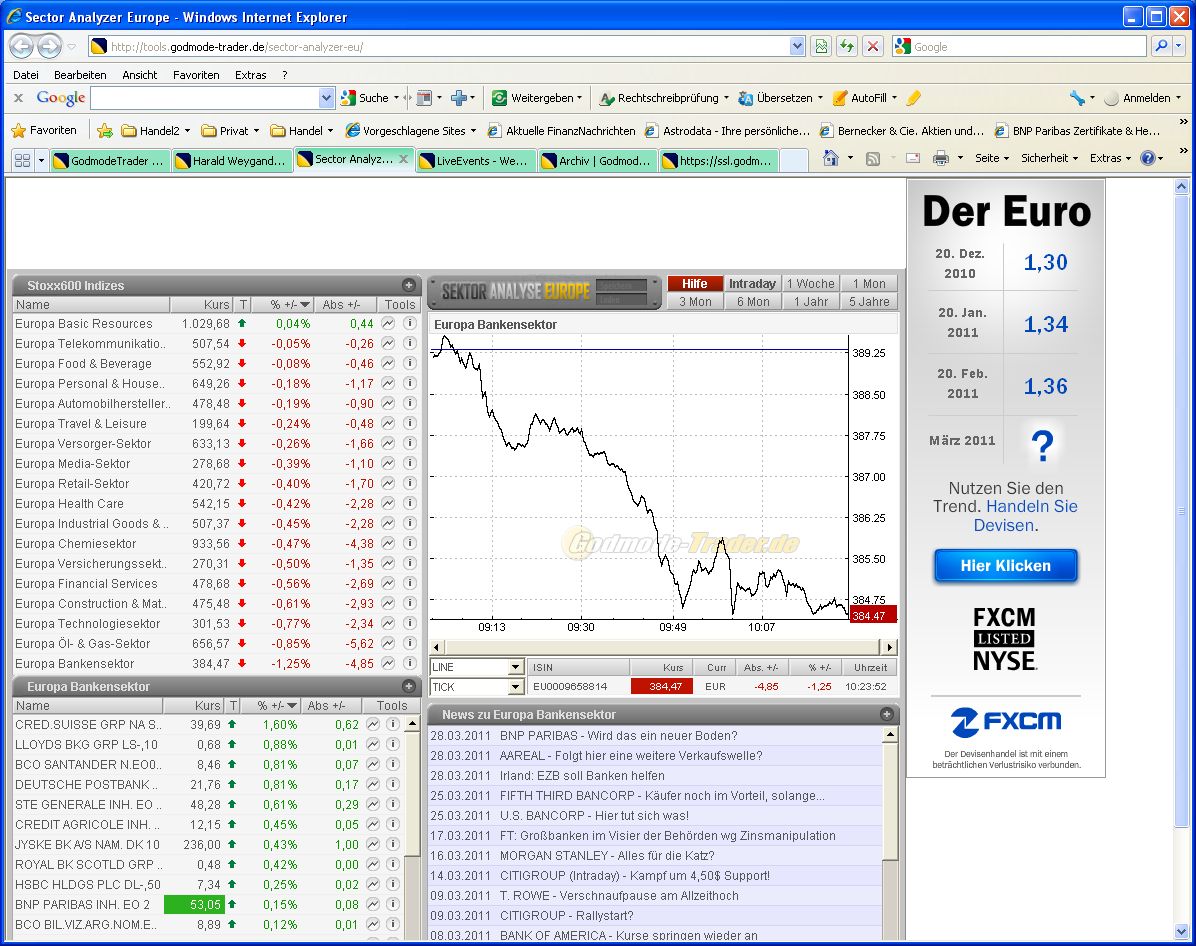
Task: Open the TICK interval dropdown
Action: (x=516, y=687)
